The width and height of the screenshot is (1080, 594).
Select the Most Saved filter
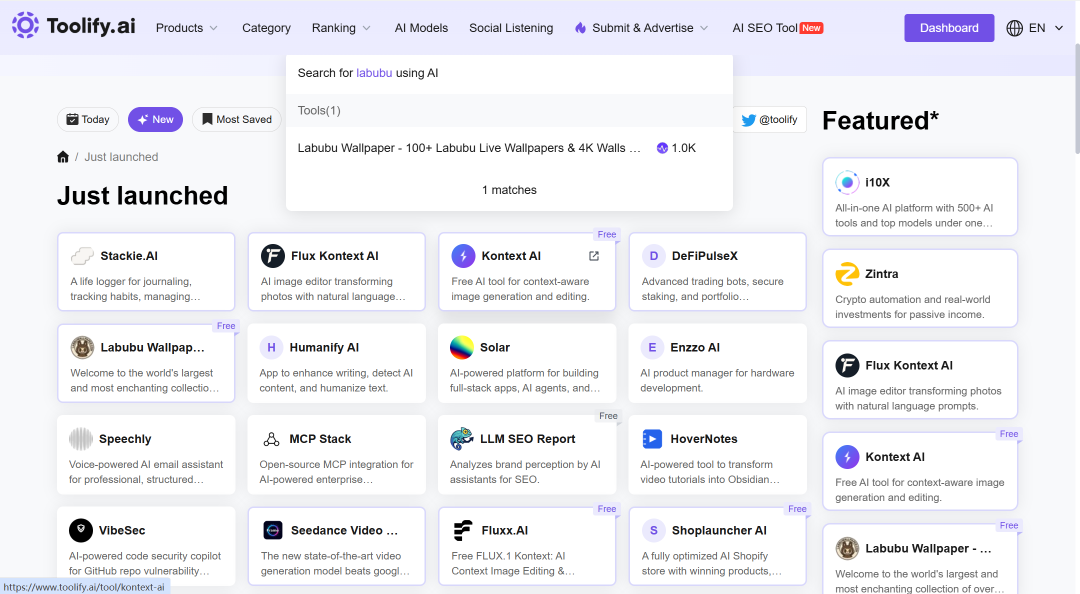237,119
